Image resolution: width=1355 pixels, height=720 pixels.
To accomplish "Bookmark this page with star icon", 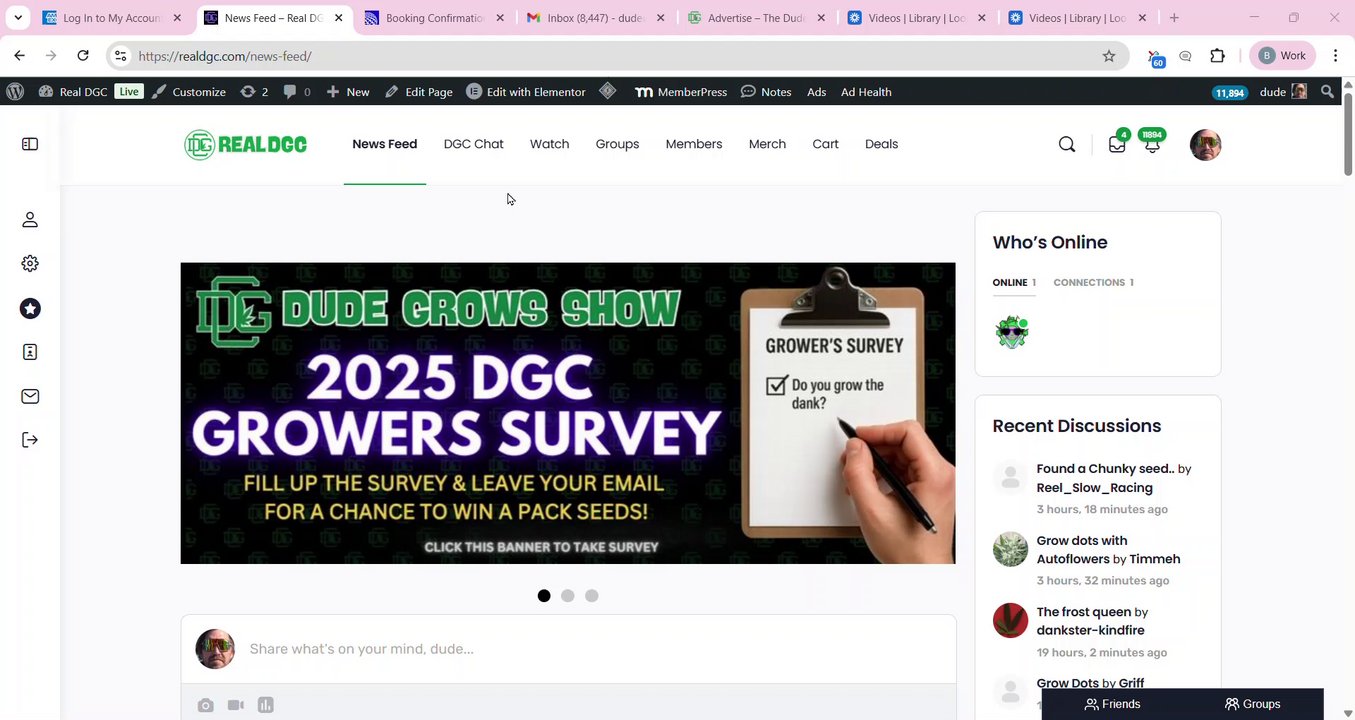I will [1109, 56].
